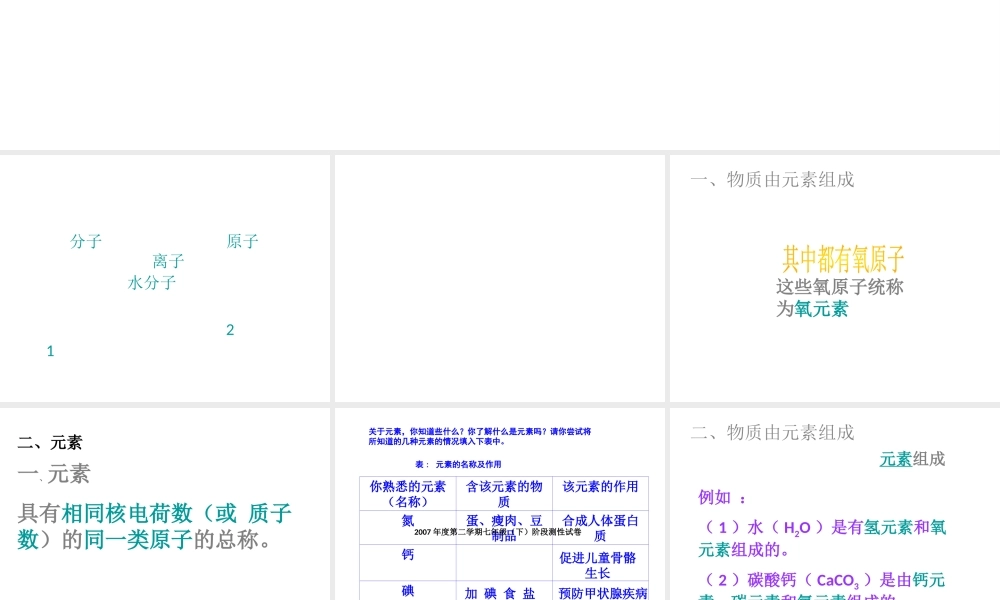Select the blank slide thumbnail in the middle row
Image resolution: width=1000 pixels, height=600 pixels.
click(x=500, y=278)
